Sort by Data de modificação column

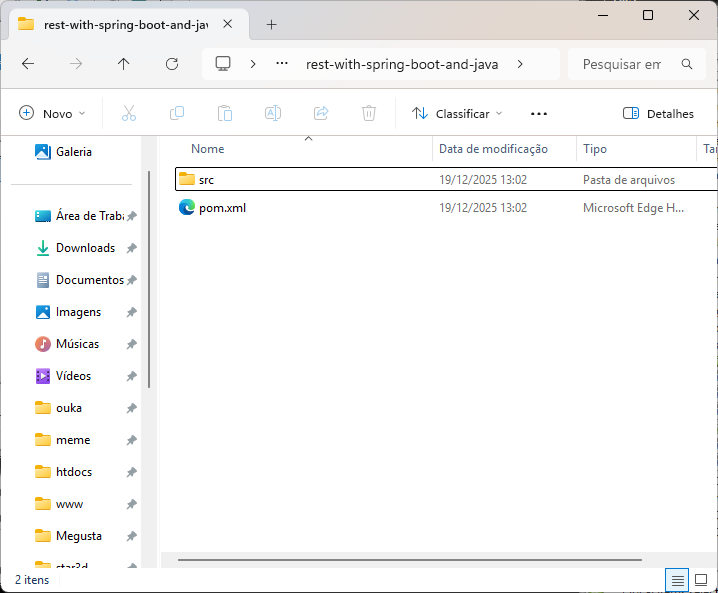point(493,149)
